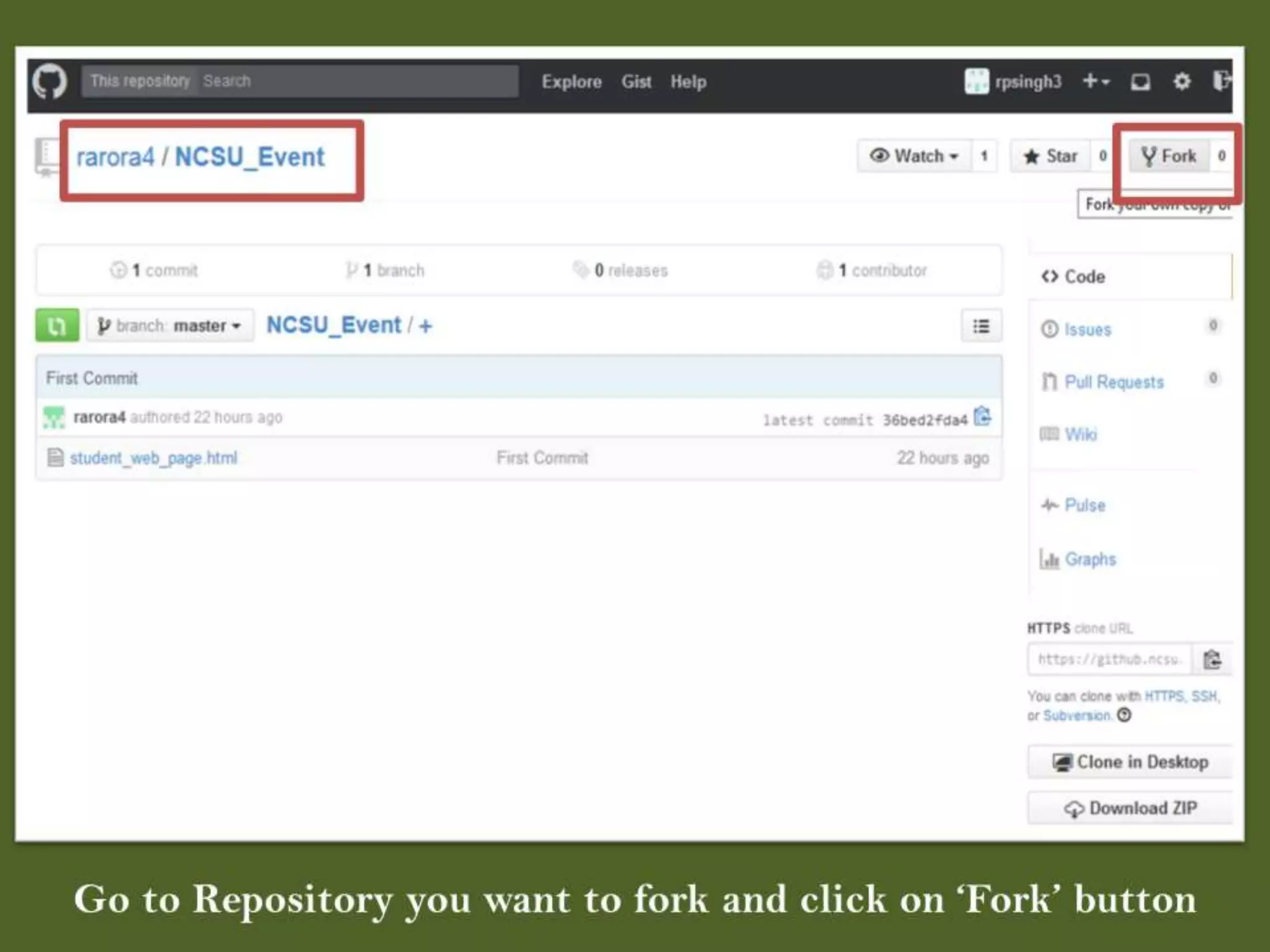Toggle the file list view icon
Viewport: 1270px width, 952px height.
pyautogui.click(x=981, y=326)
